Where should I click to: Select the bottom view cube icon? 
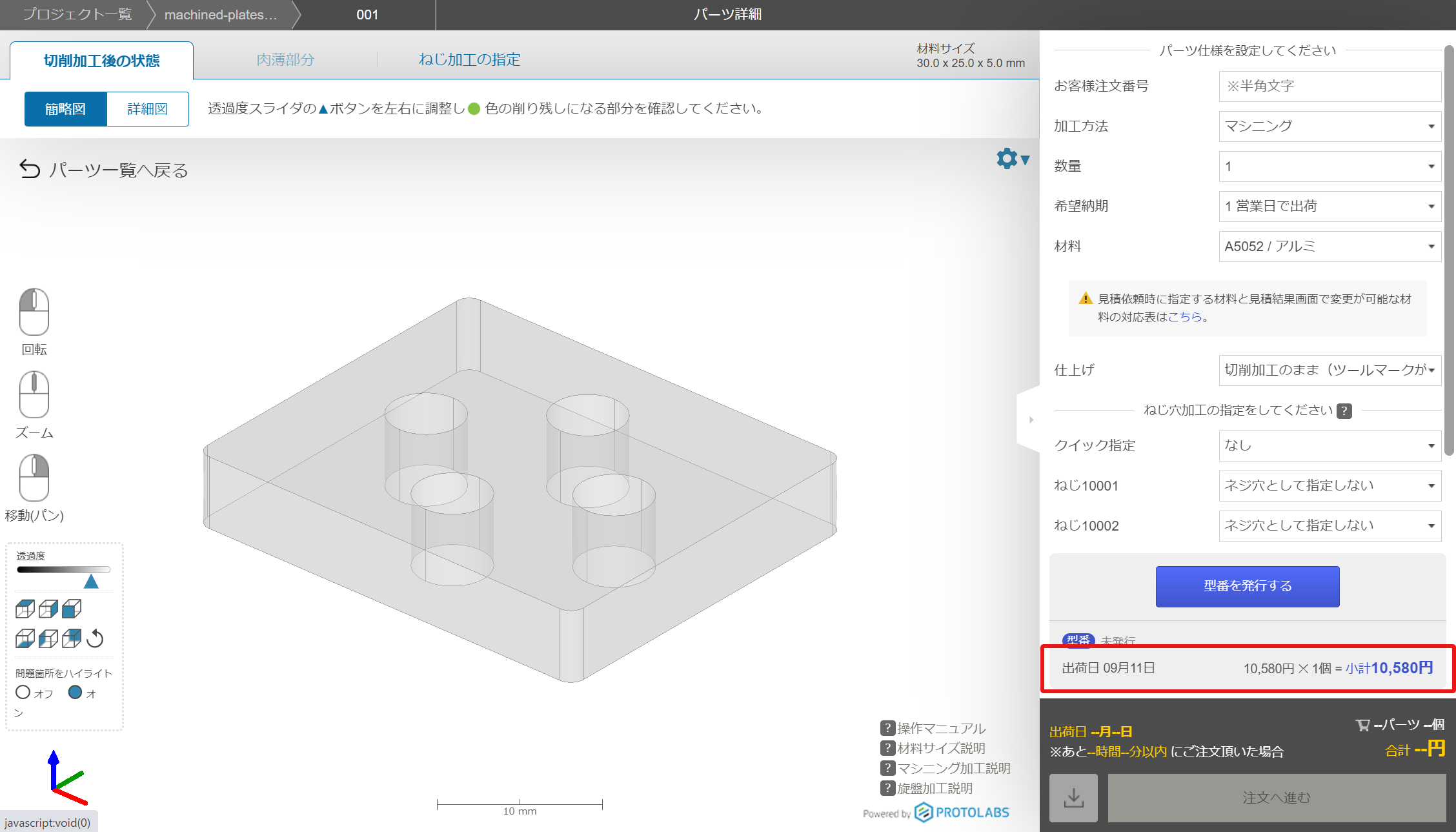tap(25, 638)
